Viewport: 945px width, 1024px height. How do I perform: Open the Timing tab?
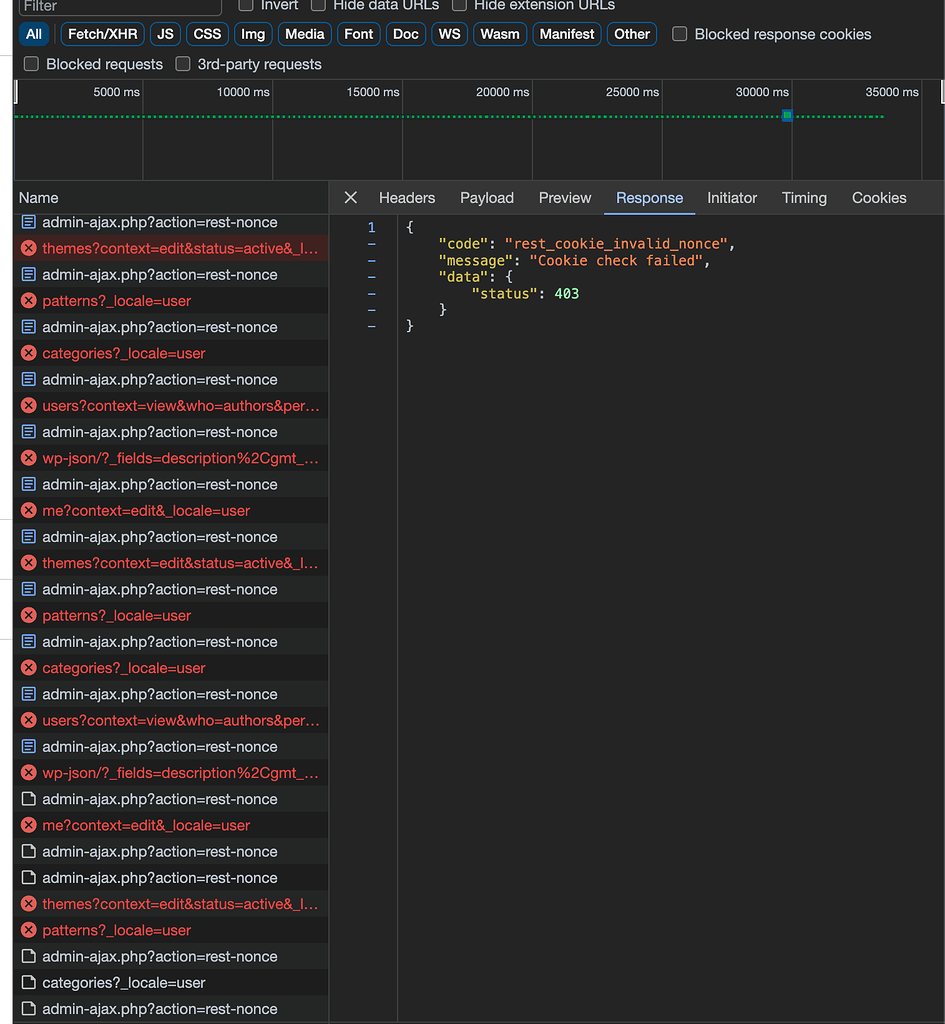(x=804, y=198)
